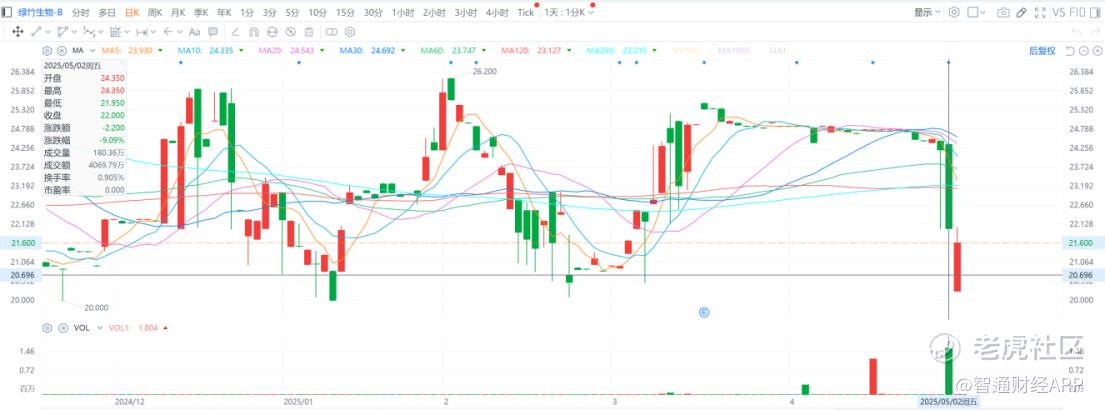Select the Aa text annotation tool
Screen dimensions: 1105x411
pos(195,32)
